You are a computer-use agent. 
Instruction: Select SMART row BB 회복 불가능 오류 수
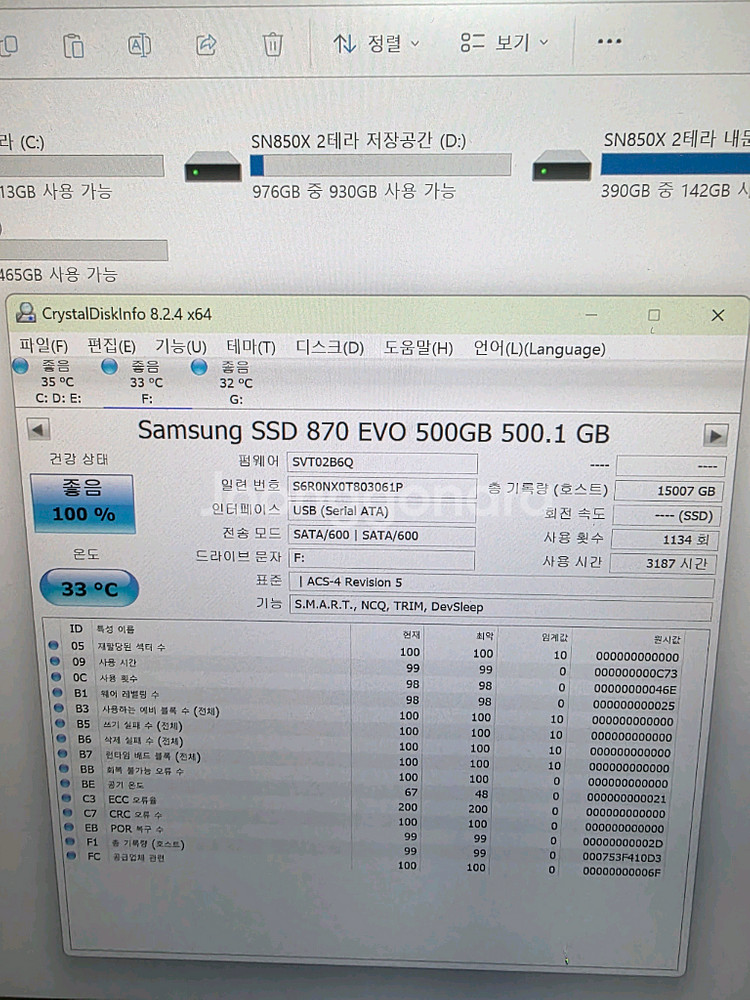362,775
